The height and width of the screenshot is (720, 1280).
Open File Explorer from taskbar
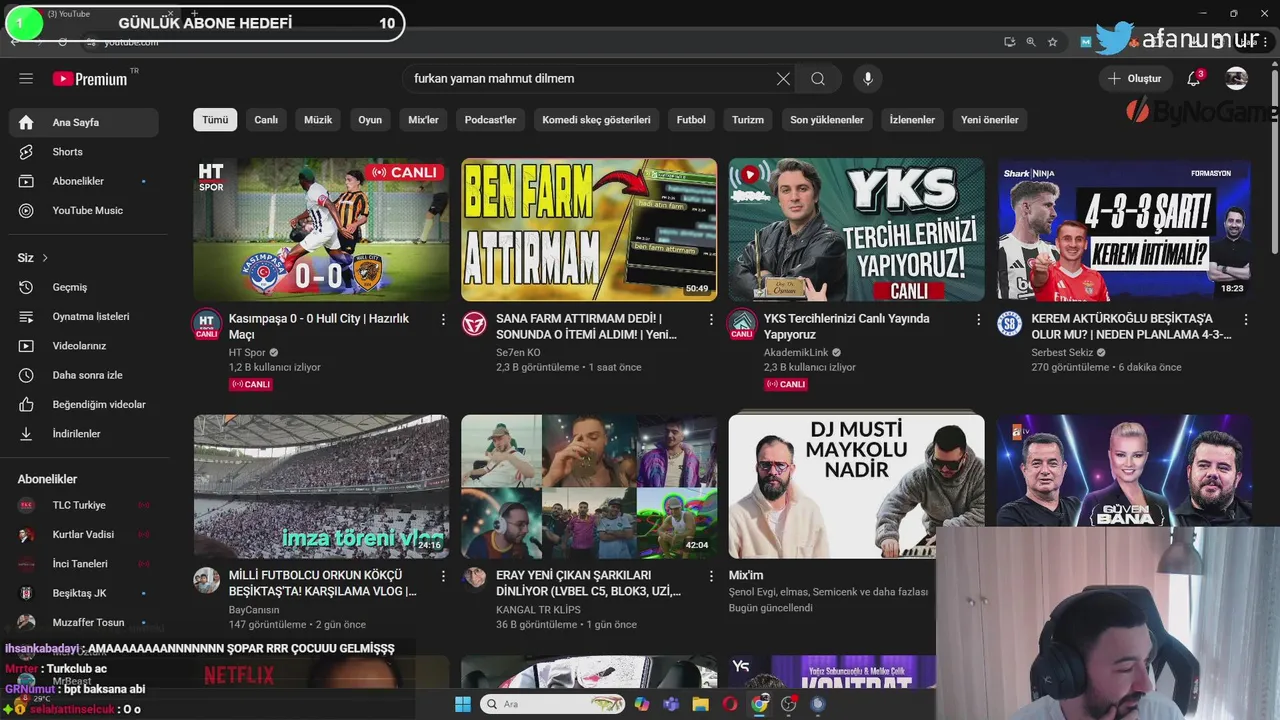701,704
